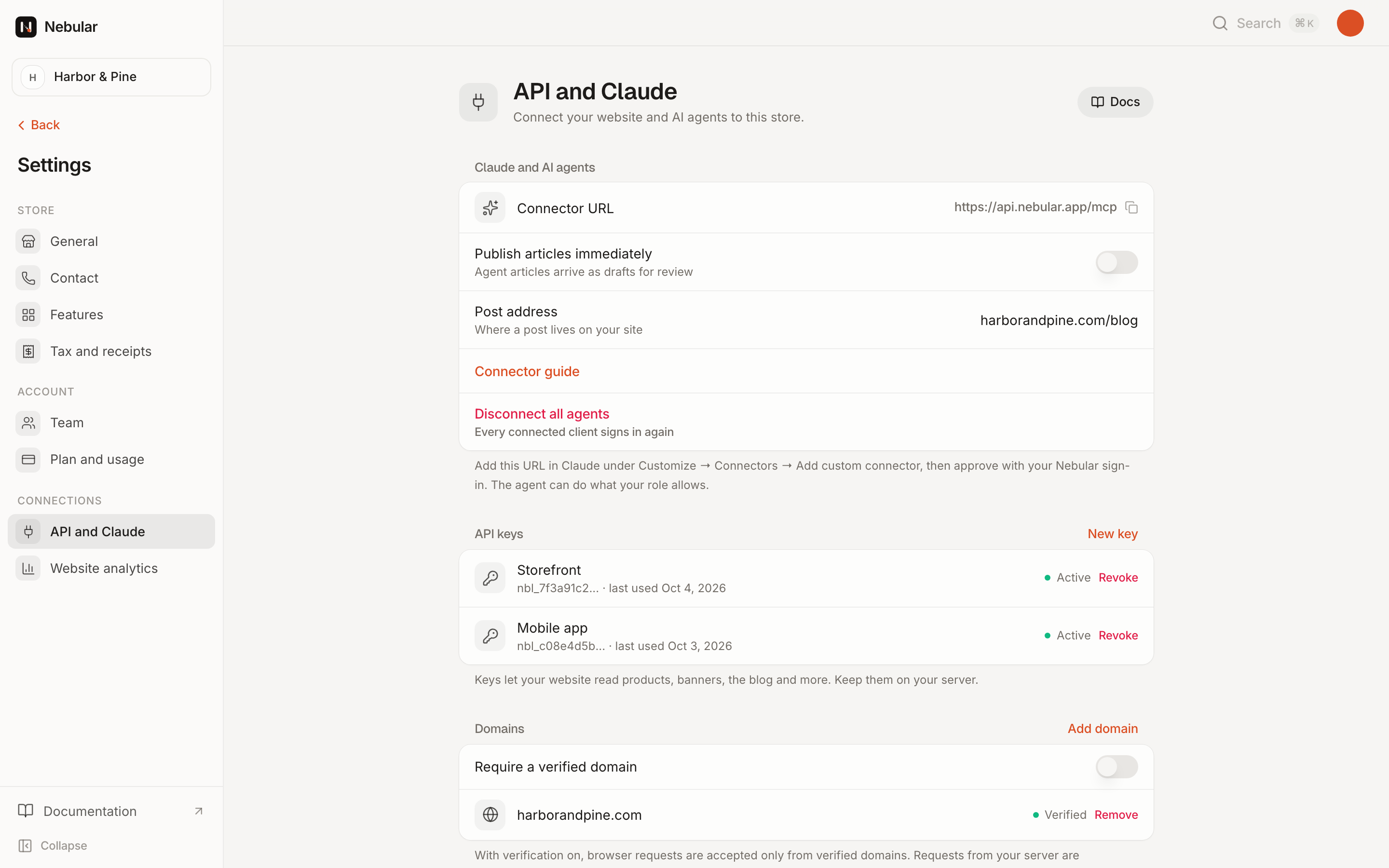Go Back from Settings

(39, 125)
